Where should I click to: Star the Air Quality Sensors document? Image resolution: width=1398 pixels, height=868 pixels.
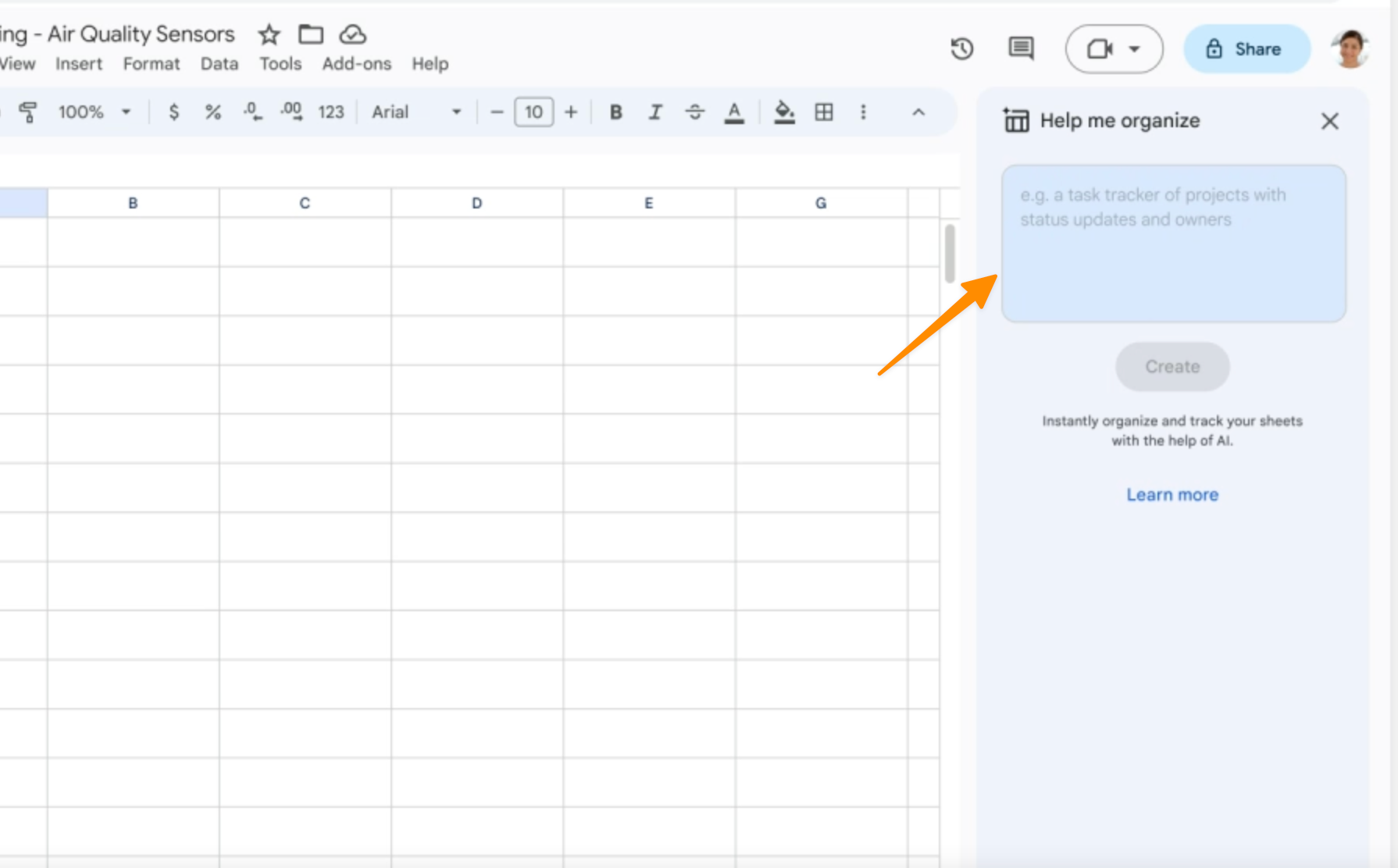(x=269, y=34)
